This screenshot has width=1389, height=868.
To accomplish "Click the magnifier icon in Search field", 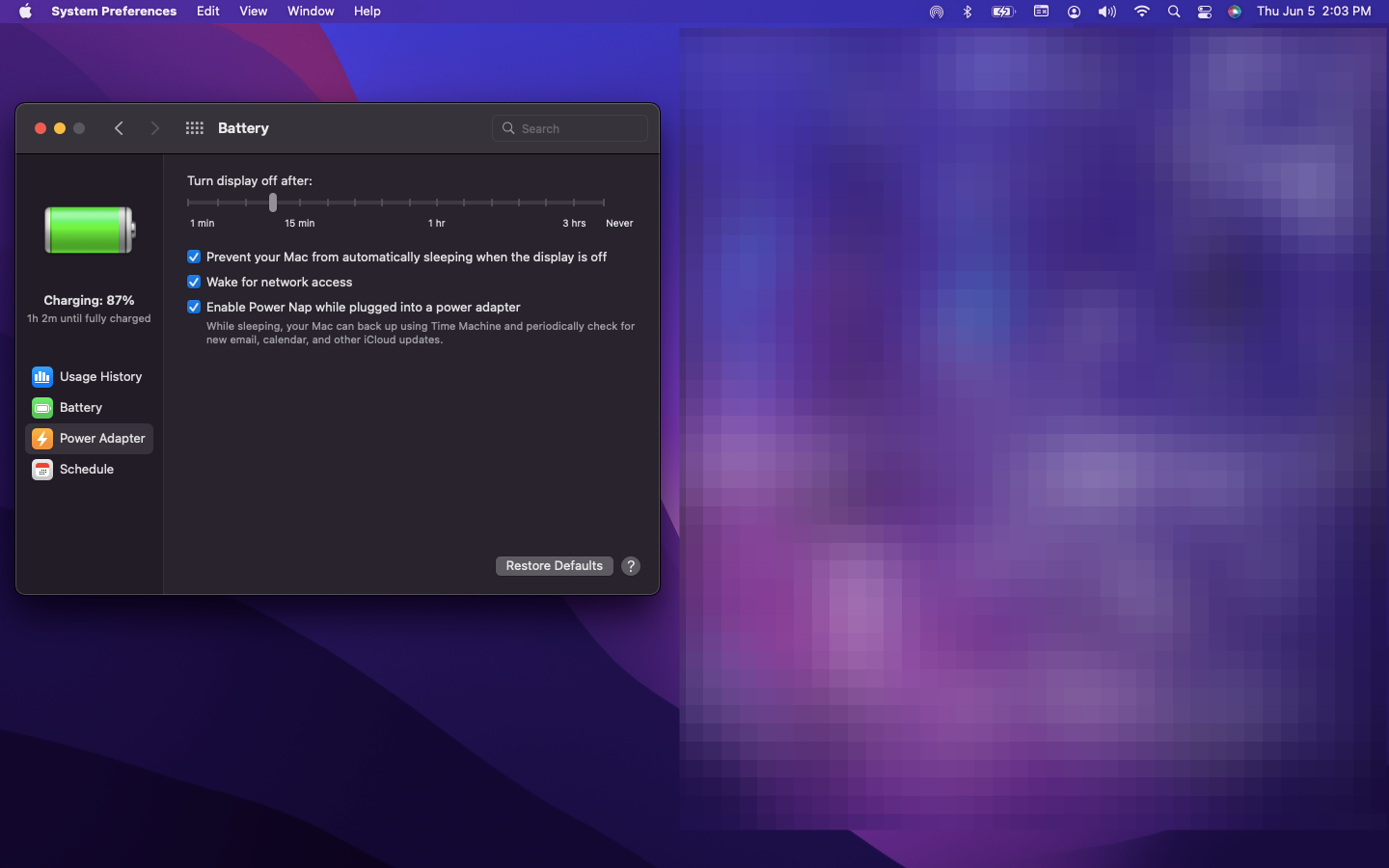I will point(508,128).
